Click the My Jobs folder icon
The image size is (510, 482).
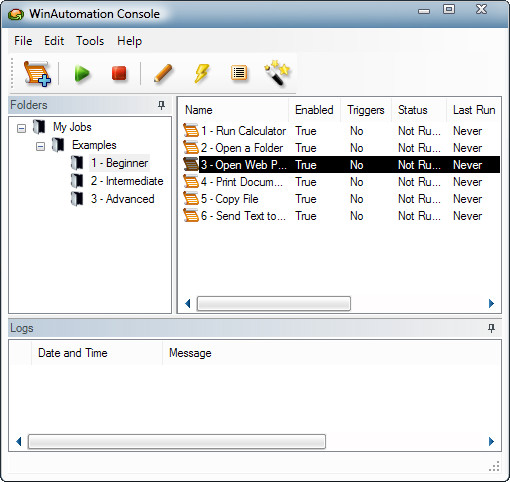(39, 127)
